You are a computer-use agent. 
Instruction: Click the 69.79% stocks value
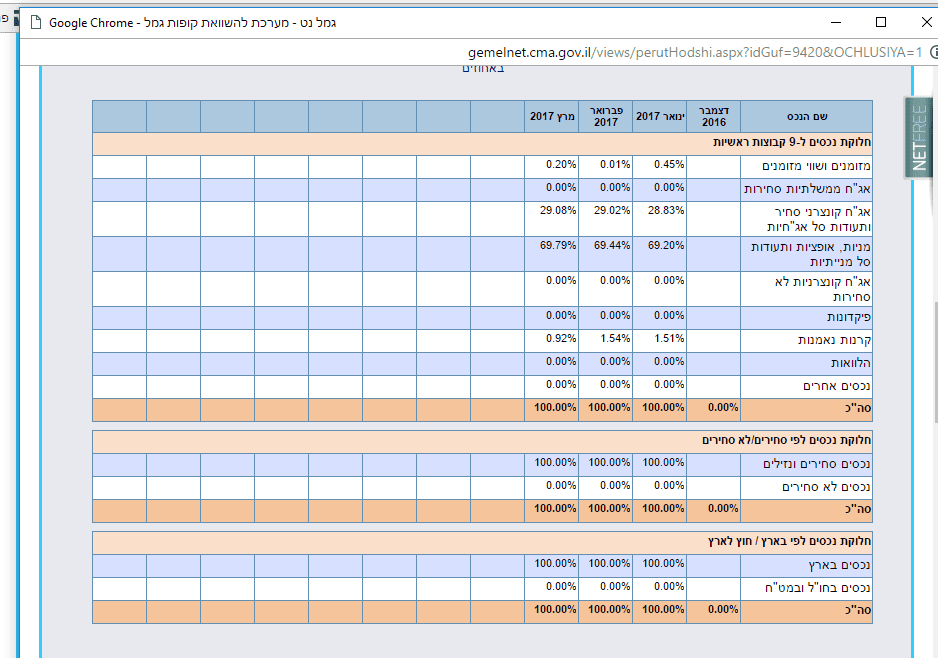558,245
